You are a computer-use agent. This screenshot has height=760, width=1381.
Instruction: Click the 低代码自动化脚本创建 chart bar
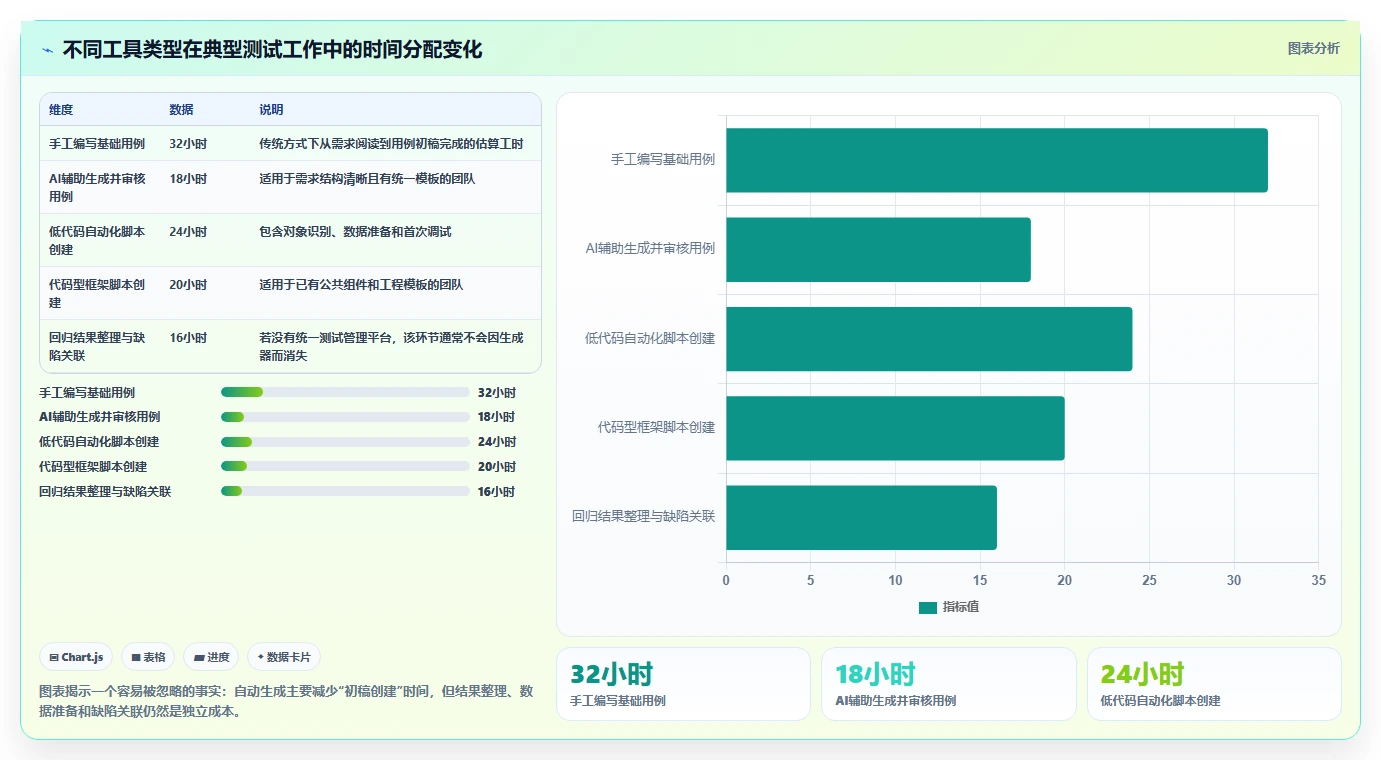(x=929, y=339)
